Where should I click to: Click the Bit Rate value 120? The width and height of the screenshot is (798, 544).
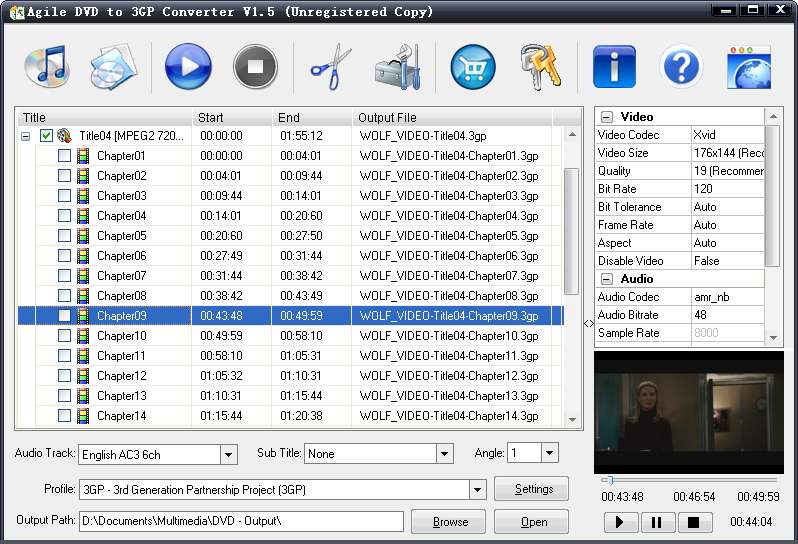click(x=727, y=189)
